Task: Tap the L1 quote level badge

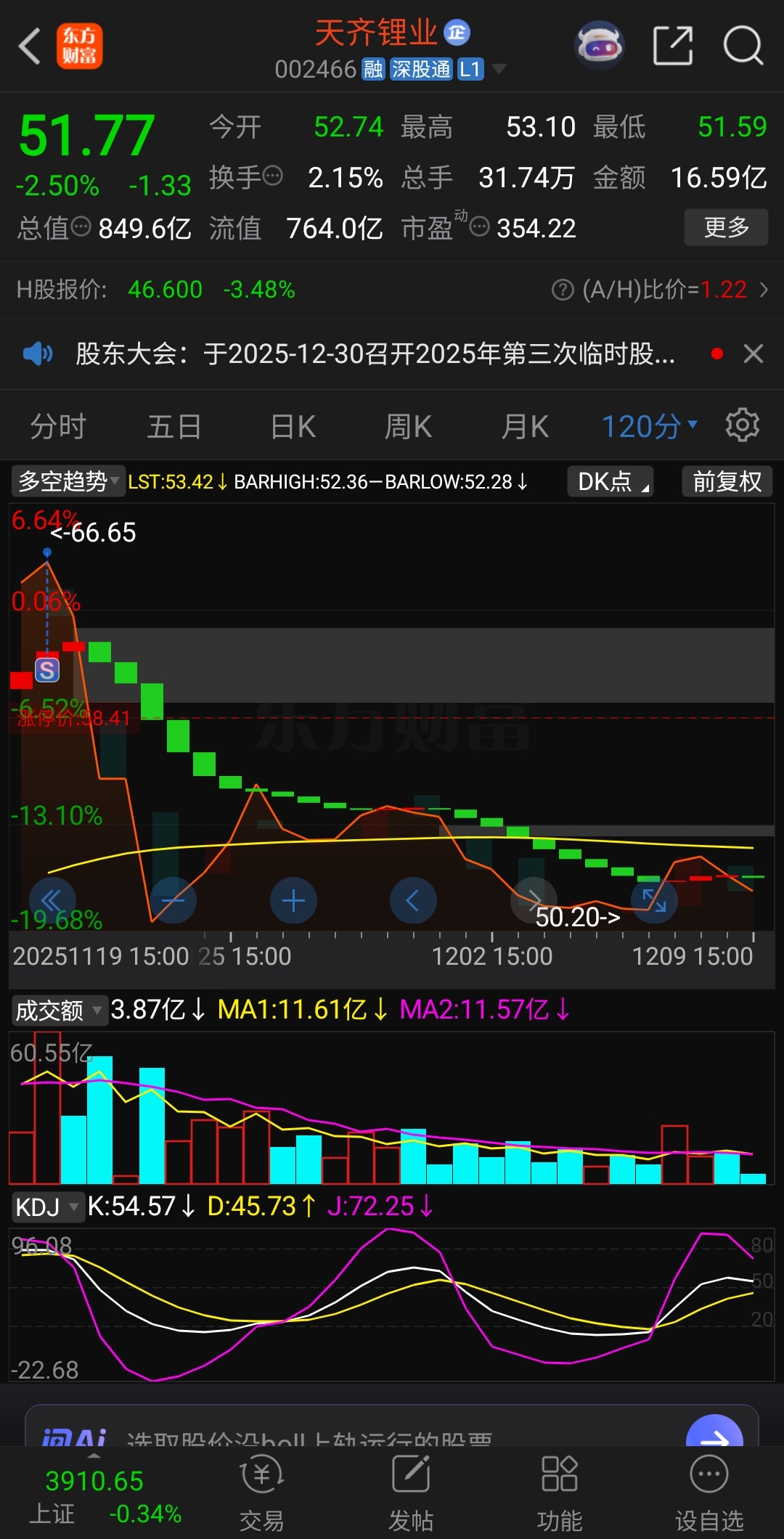Action: 470,70
